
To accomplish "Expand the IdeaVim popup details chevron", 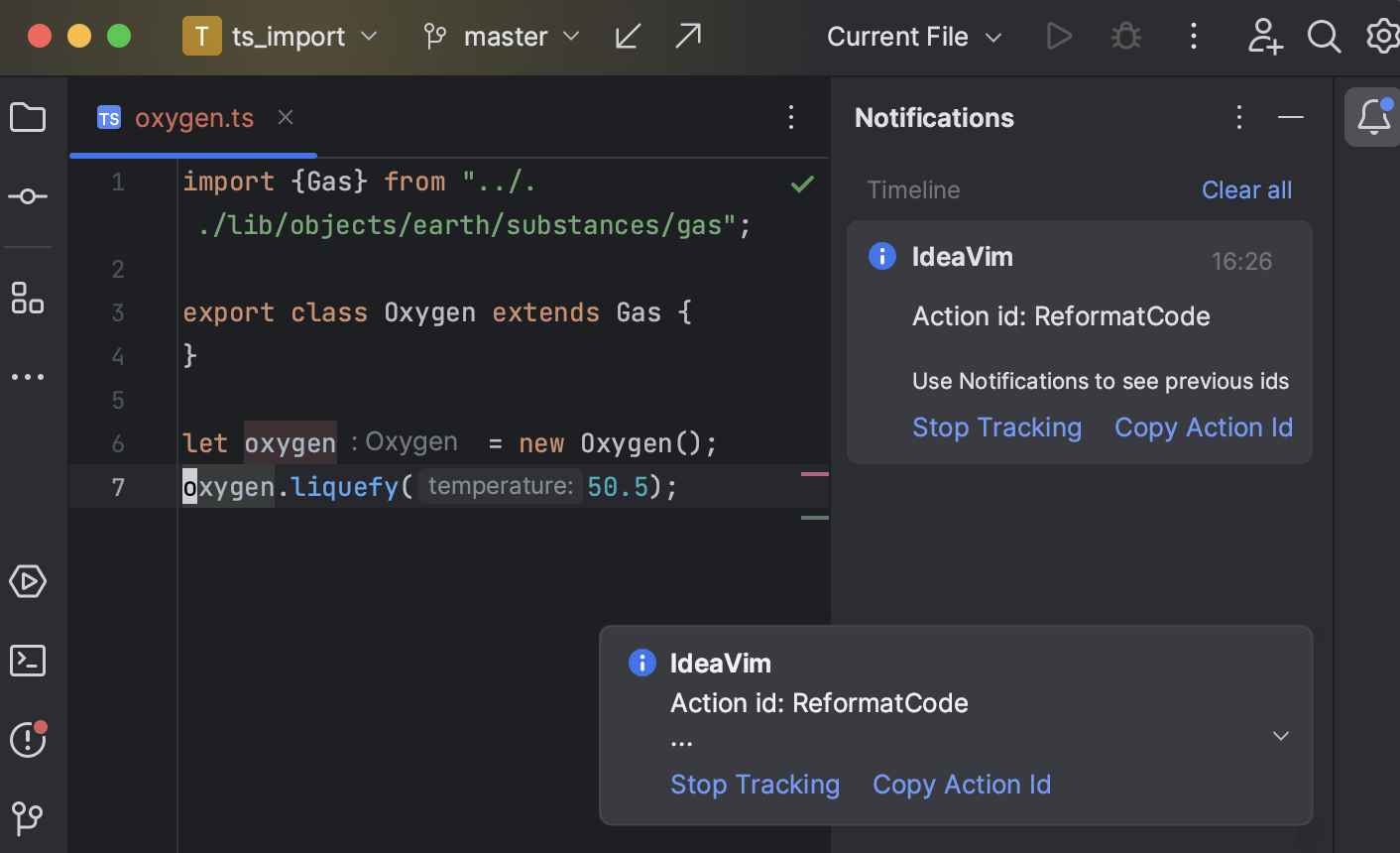I will pyautogui.click(x=1280, y=736).
